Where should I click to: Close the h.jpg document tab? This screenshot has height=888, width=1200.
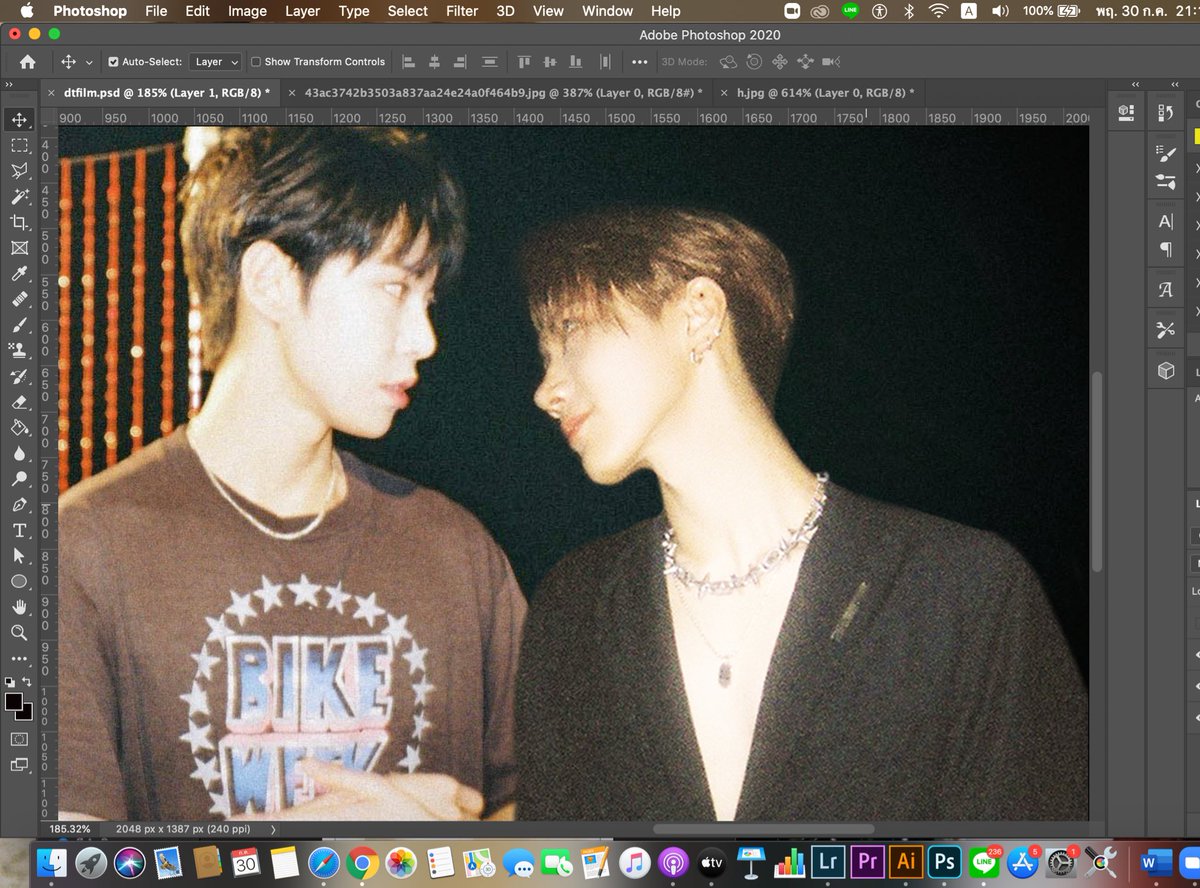coord(725,93)
